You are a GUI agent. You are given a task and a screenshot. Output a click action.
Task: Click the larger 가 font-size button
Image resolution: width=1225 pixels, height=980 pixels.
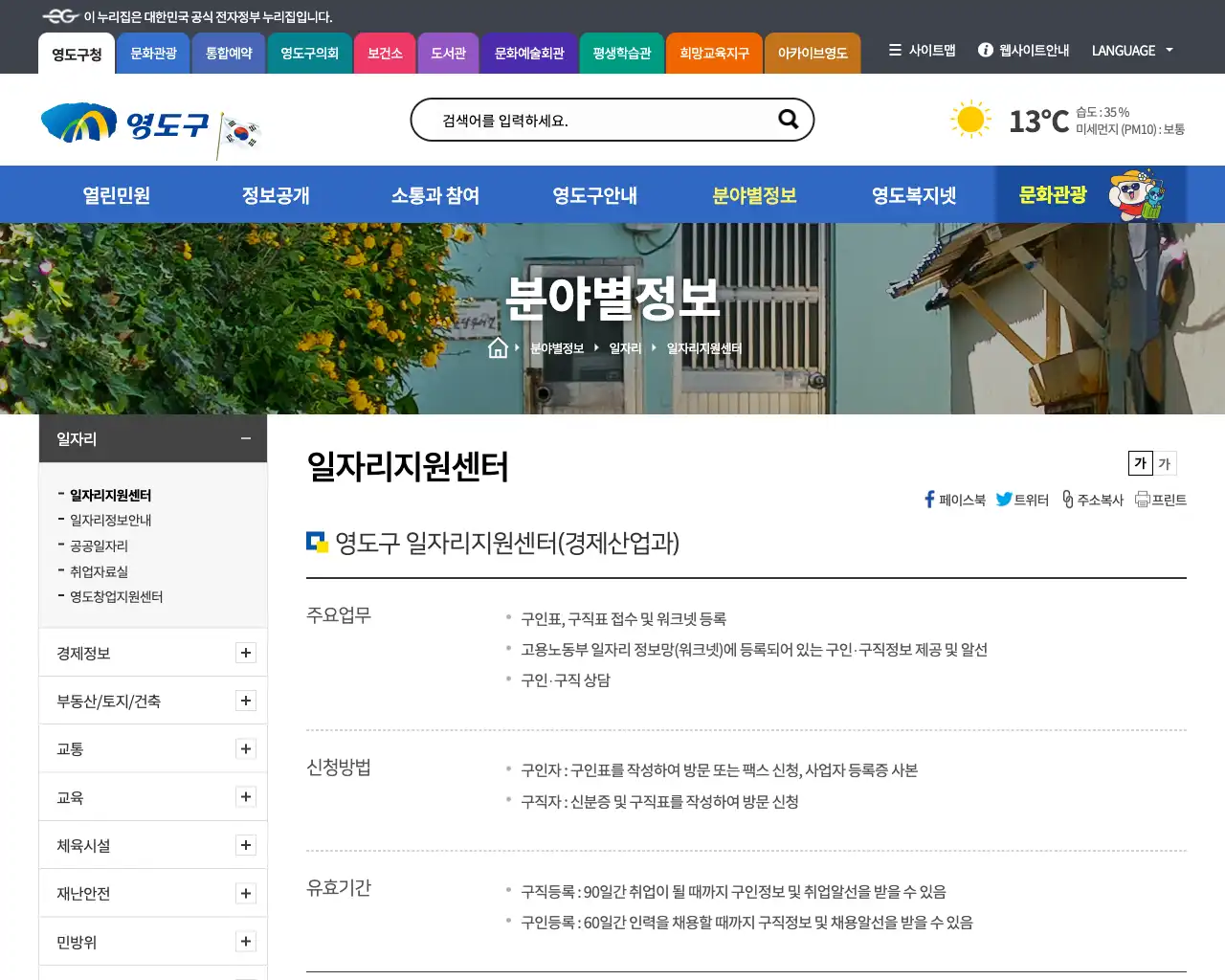click(1139, 463)
